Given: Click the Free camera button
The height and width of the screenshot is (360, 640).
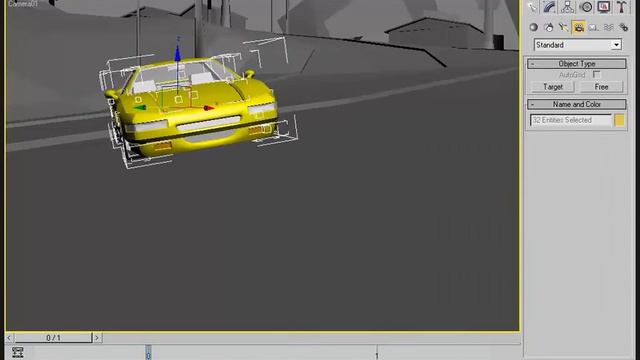Looking at the screenshot, I should click(x=601, y=87).
